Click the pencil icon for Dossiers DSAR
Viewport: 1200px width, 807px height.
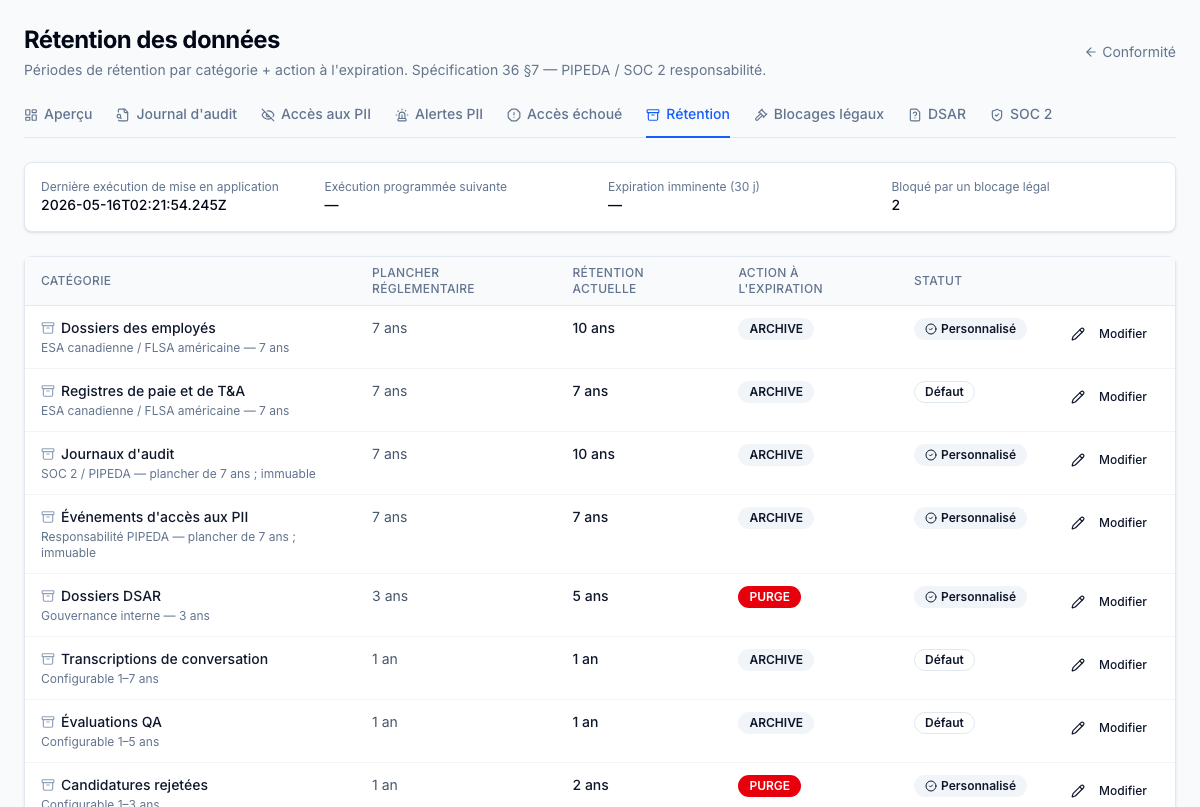[1078, 602]
